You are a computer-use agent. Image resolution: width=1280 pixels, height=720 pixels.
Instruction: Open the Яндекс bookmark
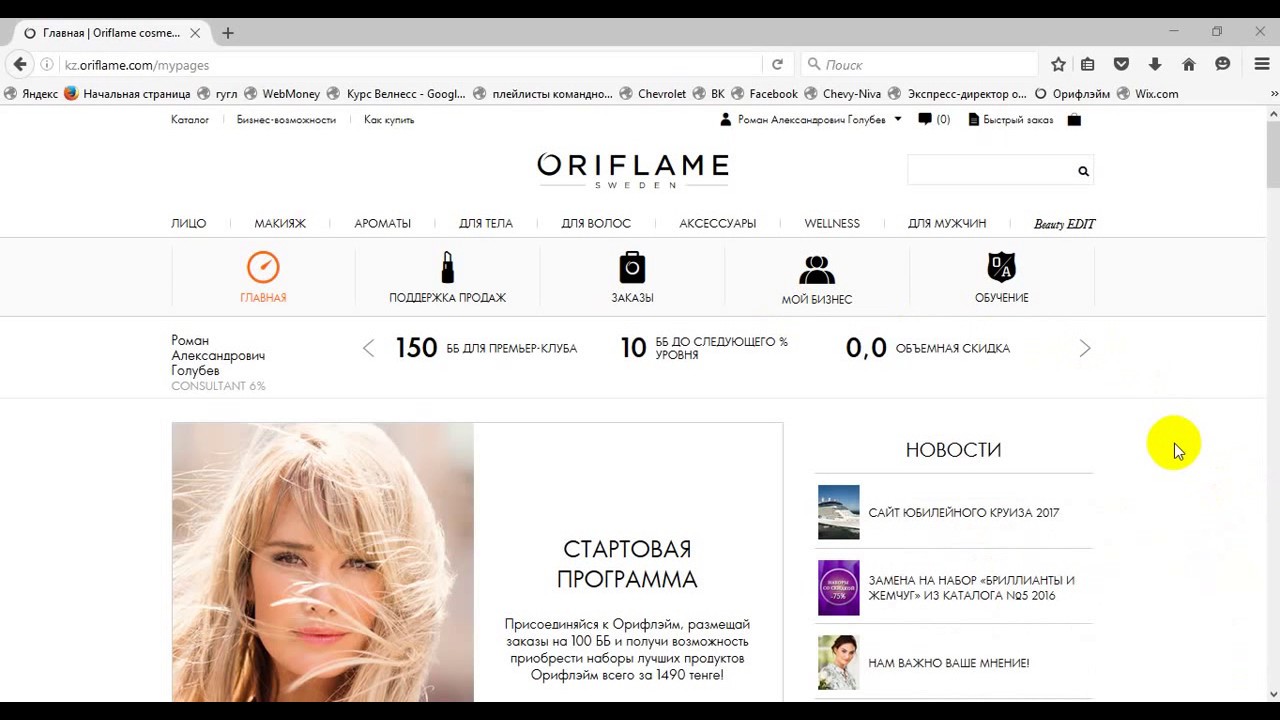point(31,94)
